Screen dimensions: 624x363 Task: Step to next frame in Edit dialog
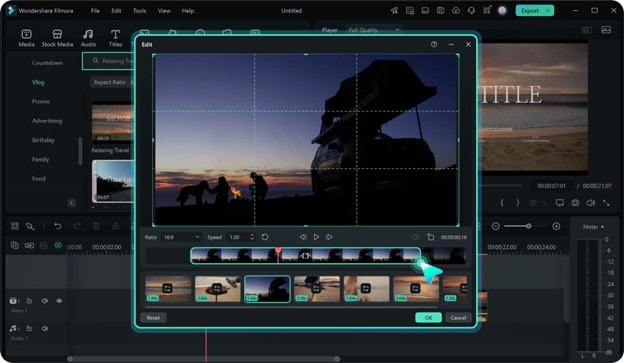click(329, 237)
